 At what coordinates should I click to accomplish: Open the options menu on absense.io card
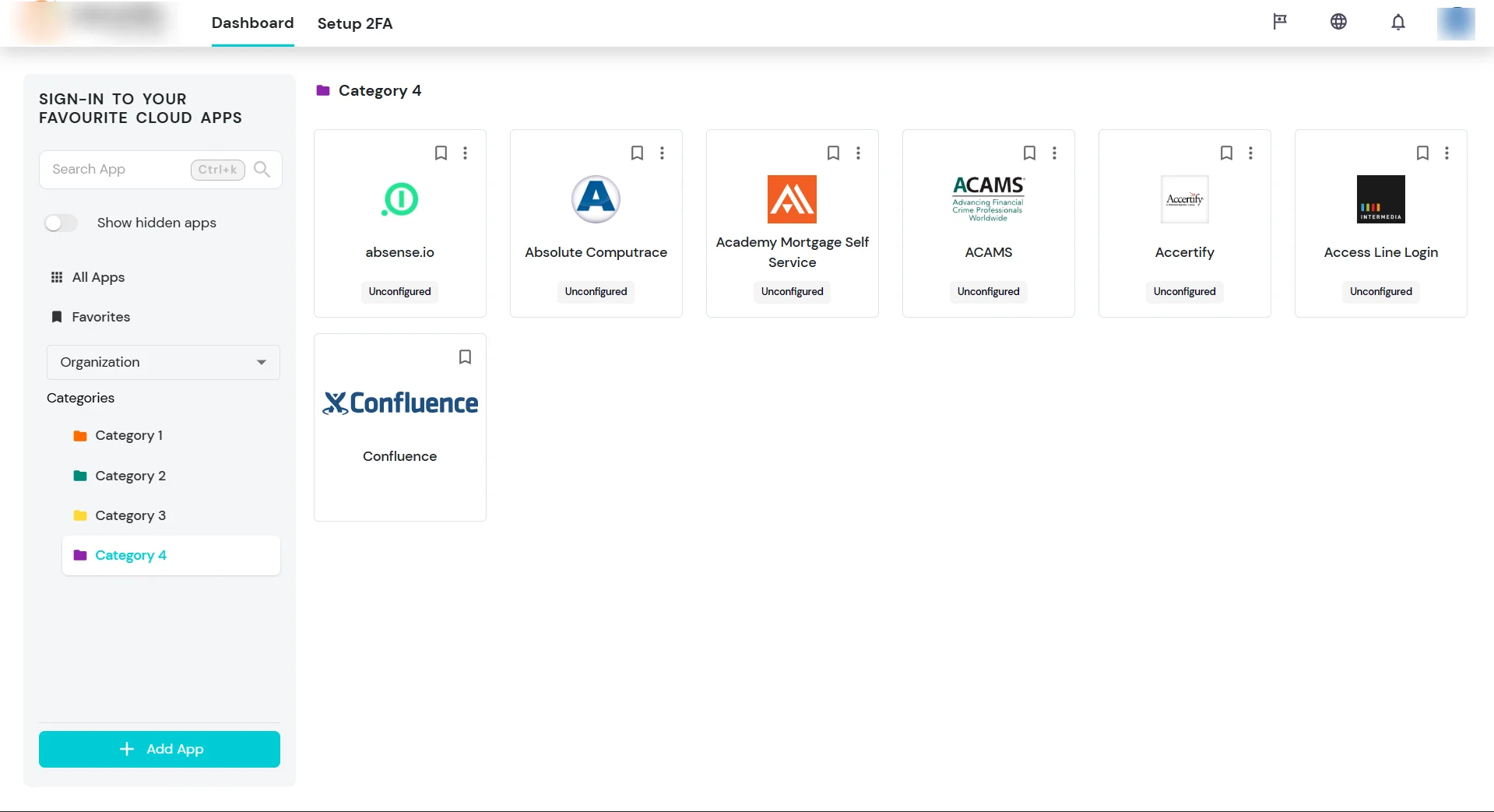coord(466,153)
